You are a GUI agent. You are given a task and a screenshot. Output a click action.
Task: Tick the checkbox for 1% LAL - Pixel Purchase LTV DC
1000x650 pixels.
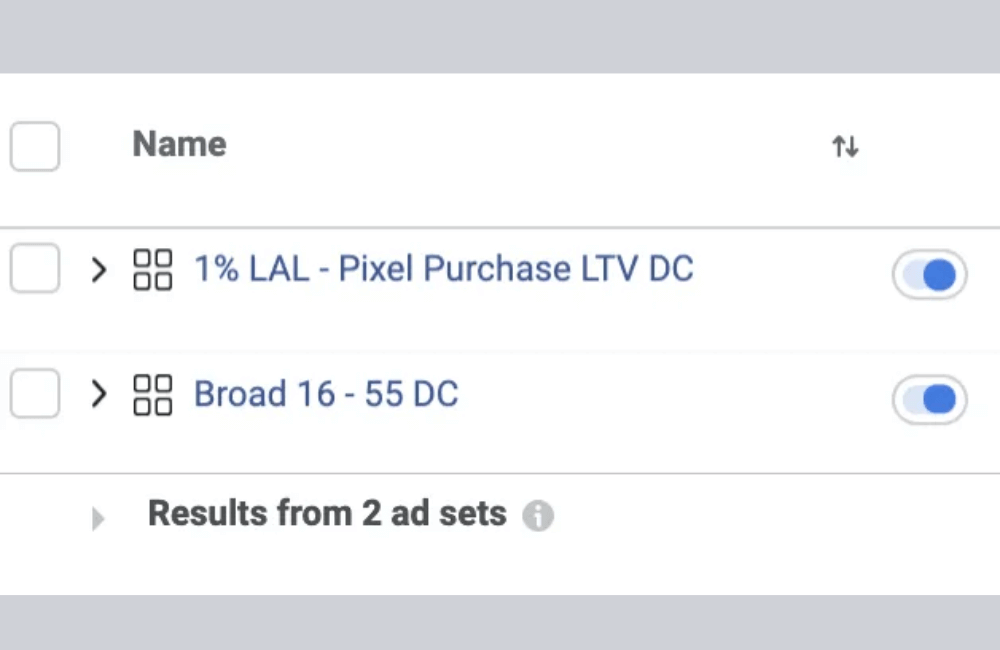(35, 270)
